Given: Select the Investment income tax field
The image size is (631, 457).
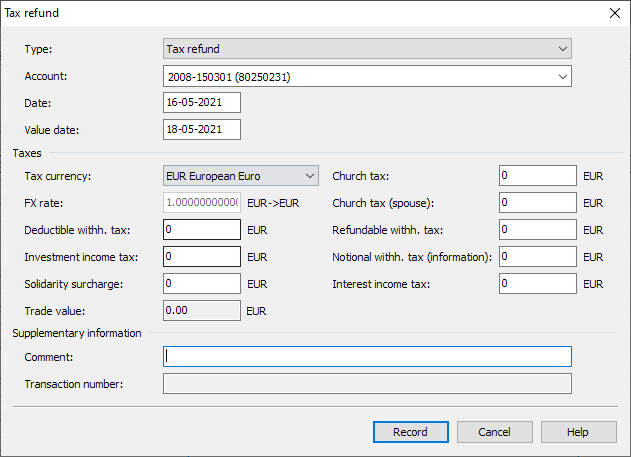Looking at the screenshot, I should click(201, 257).
